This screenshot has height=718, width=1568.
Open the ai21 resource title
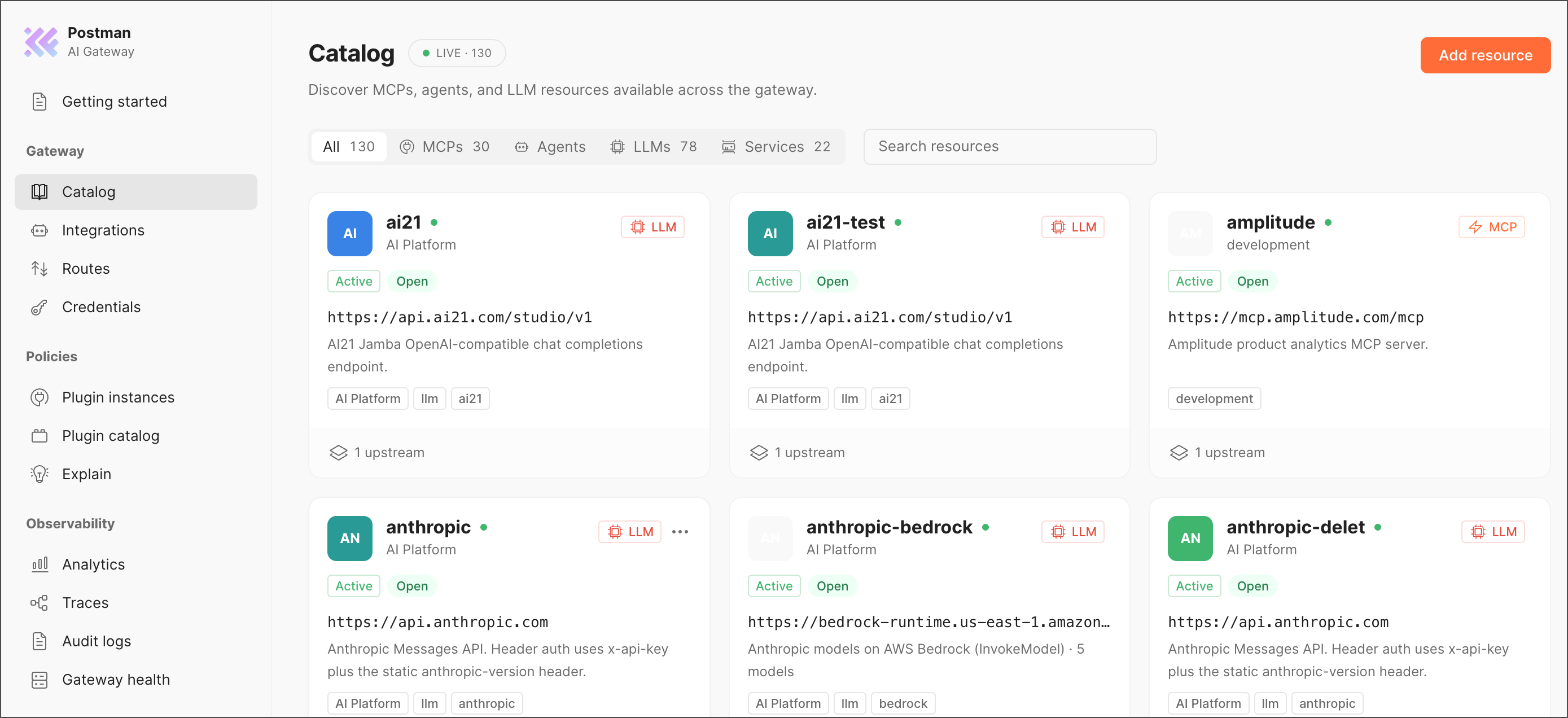tap(404, 223)
